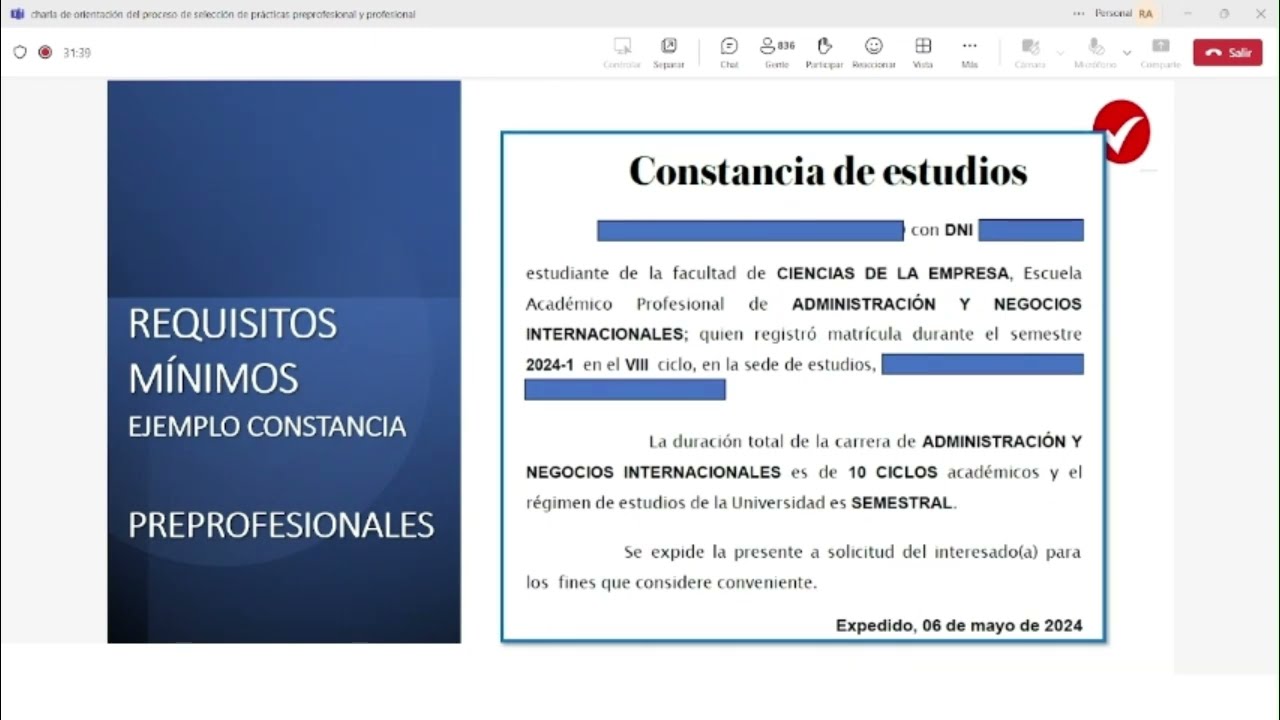Click the Constancia de estudios heading
Viewport: 1280px width, 720px height.
tap(828, 171)
